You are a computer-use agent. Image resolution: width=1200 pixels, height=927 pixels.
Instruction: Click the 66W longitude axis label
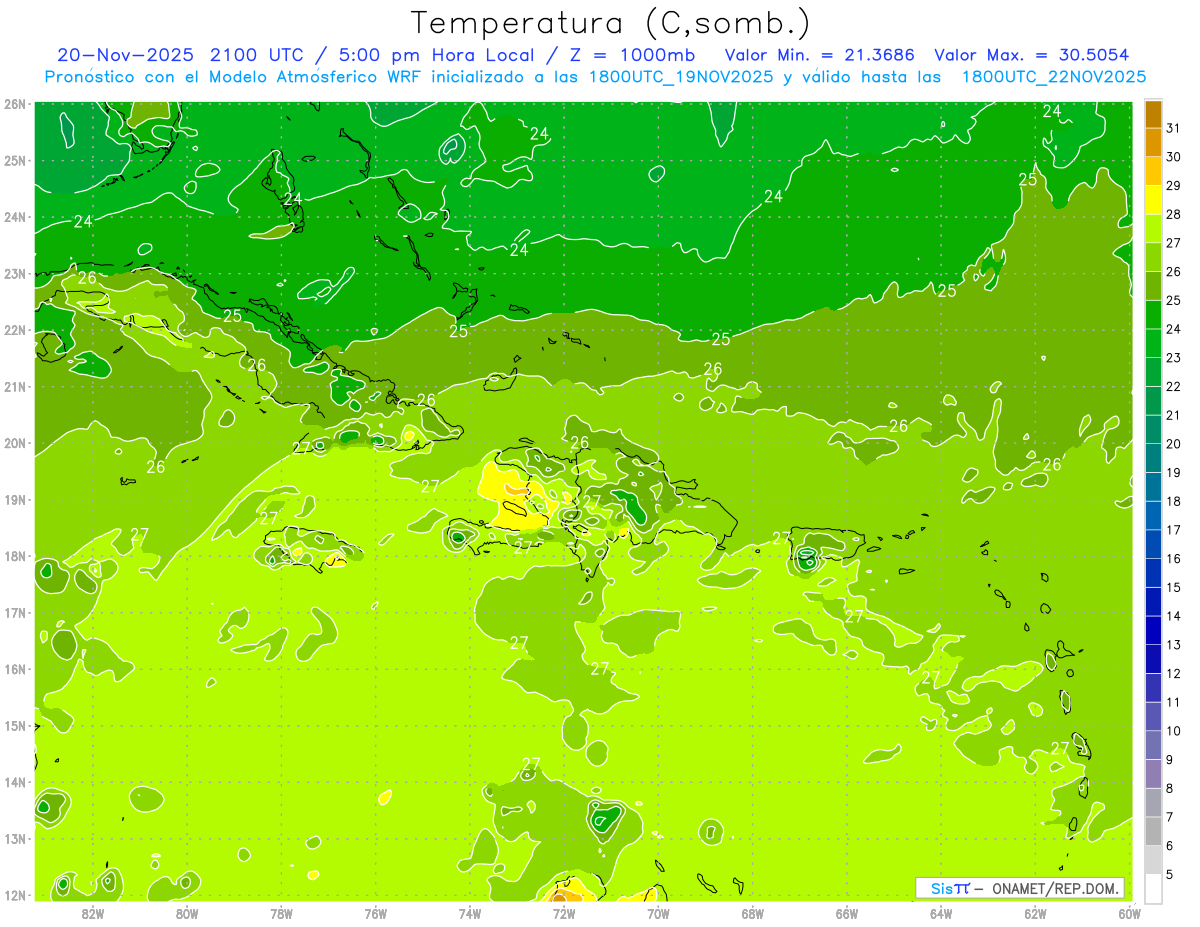point(847,912)
